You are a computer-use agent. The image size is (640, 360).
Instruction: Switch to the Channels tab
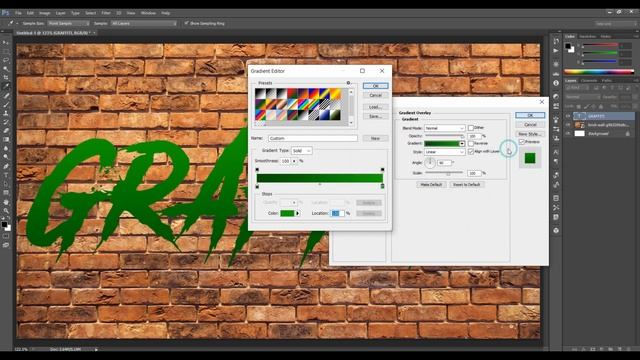(589, 80)
